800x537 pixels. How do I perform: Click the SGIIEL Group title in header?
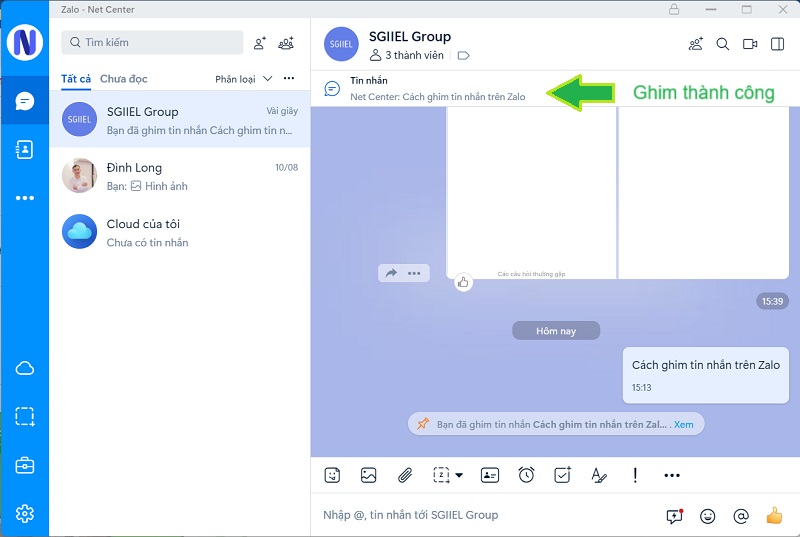point(410,37)
